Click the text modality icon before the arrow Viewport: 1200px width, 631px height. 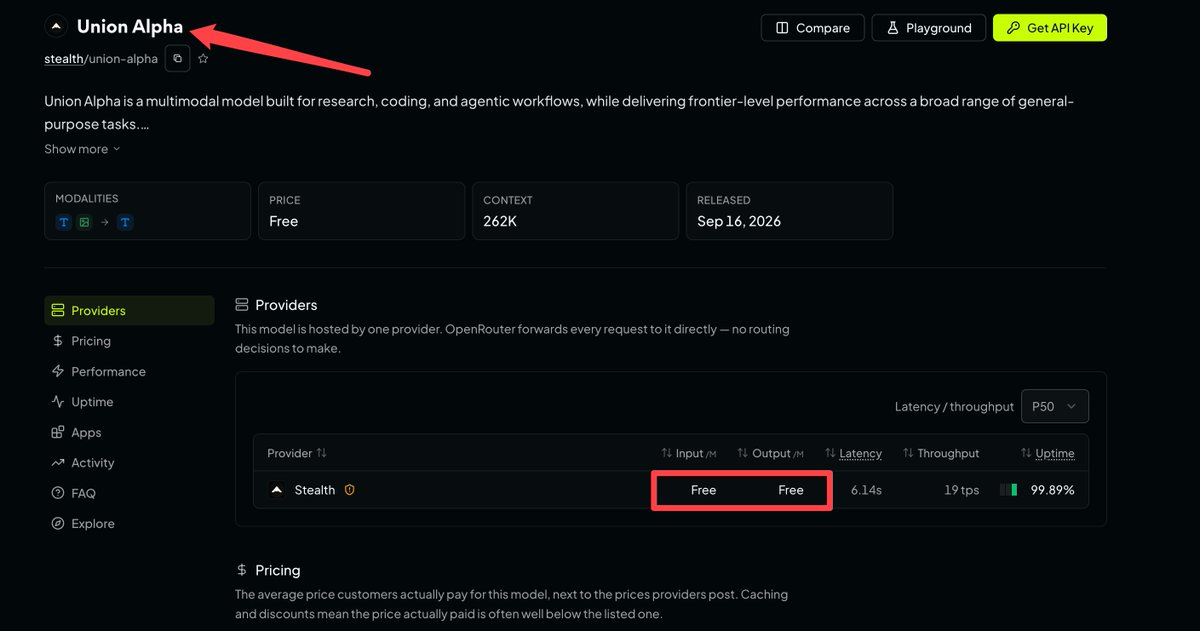pyautogui.click(x=64, y=222)
